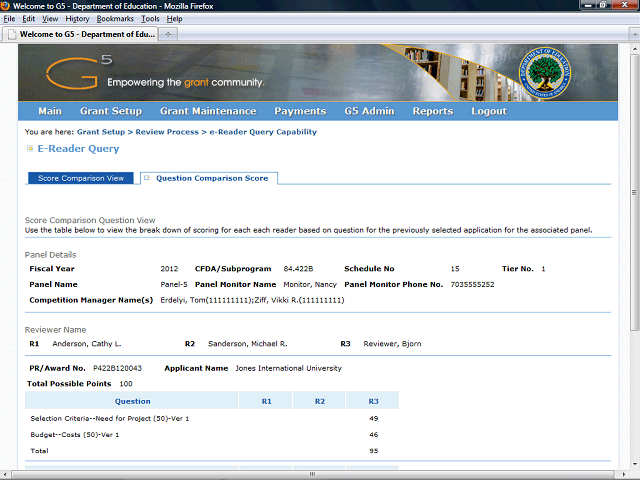Select the Welcome to G5 browser tab
640x480 pixels.
[81, 34]
